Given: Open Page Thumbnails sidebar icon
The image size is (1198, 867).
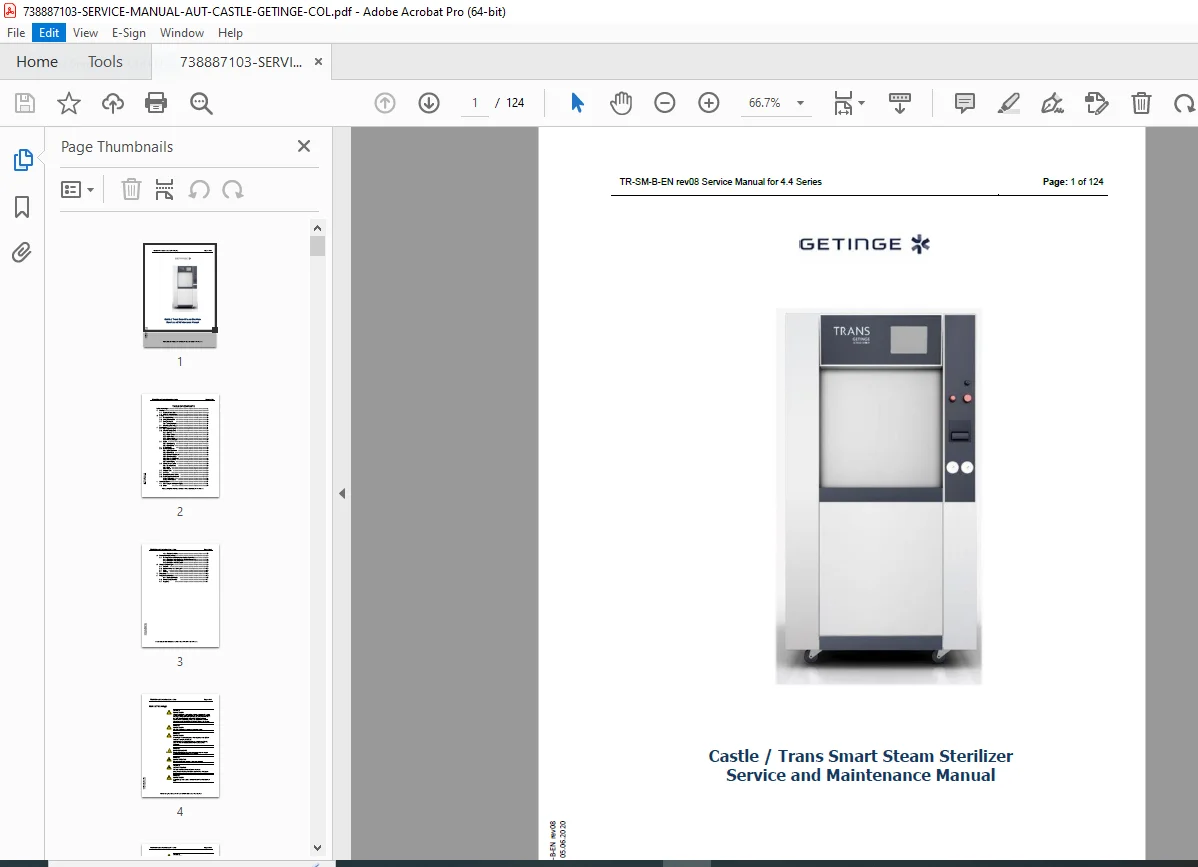Looking at the screenshot, I should [x=23, y=160].
